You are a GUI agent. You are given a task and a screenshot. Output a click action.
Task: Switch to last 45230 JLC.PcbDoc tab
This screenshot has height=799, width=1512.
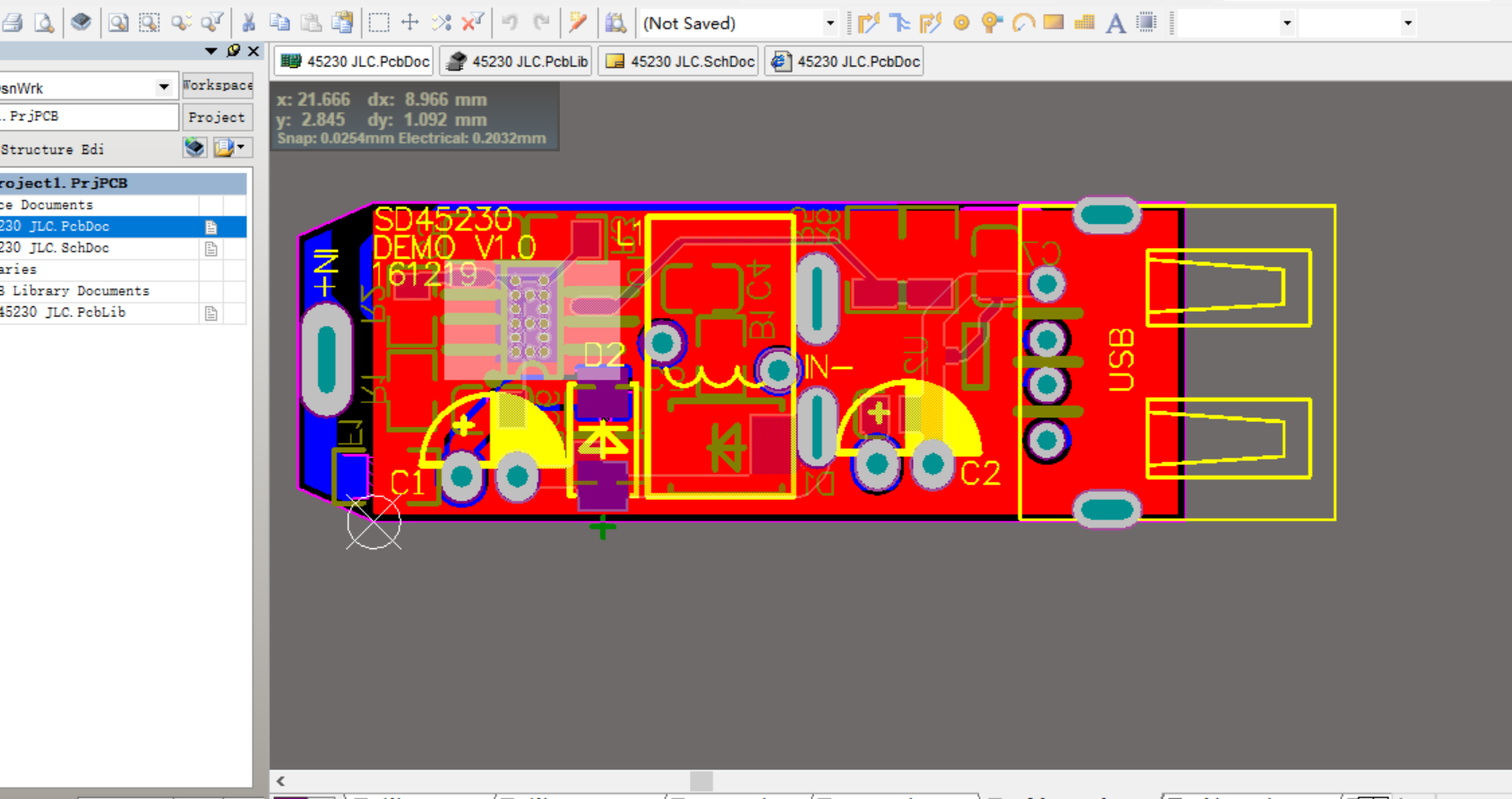tap(845, 61)
